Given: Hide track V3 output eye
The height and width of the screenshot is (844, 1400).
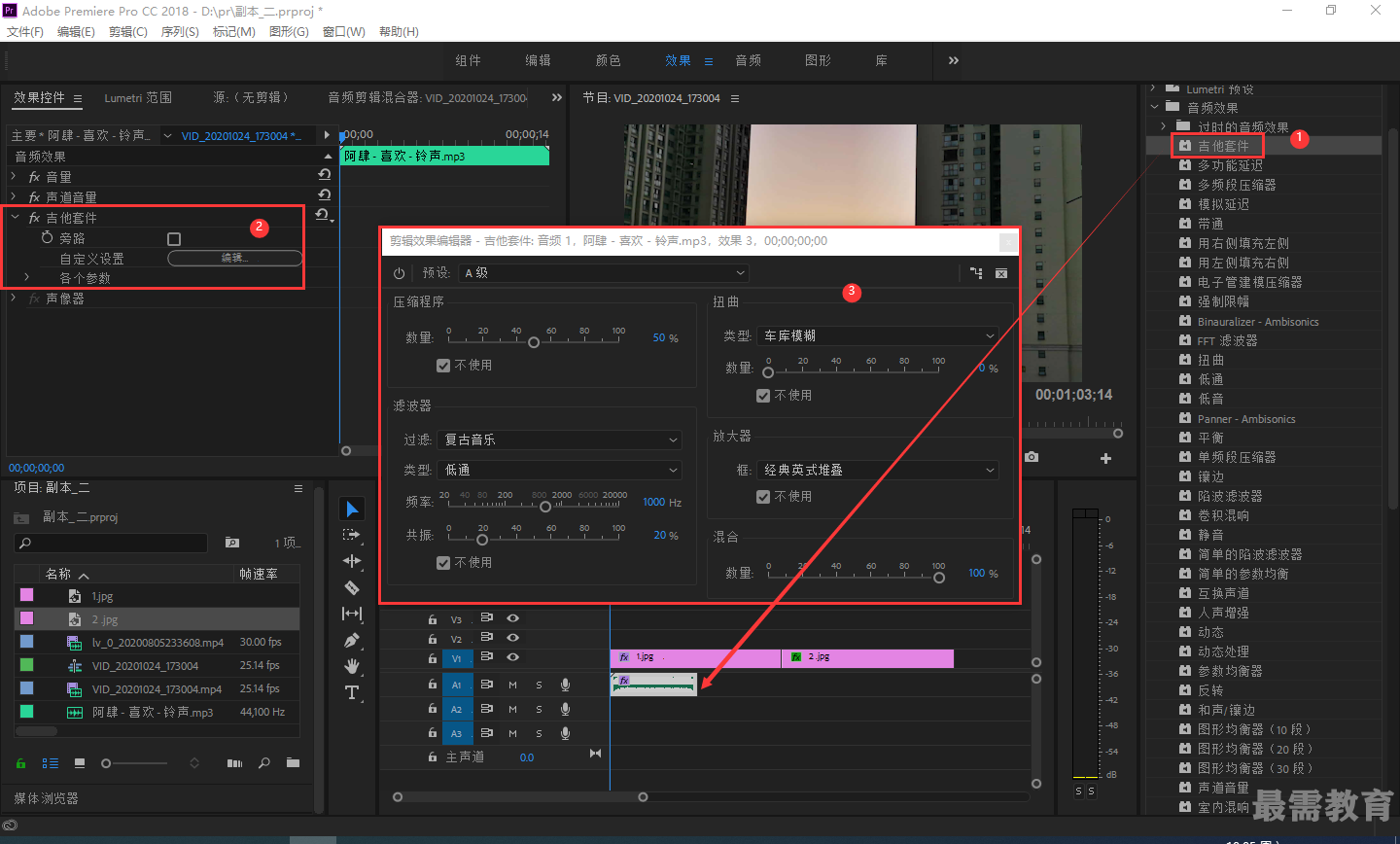Looking at the screenshot, I should (x=512, y=618).
